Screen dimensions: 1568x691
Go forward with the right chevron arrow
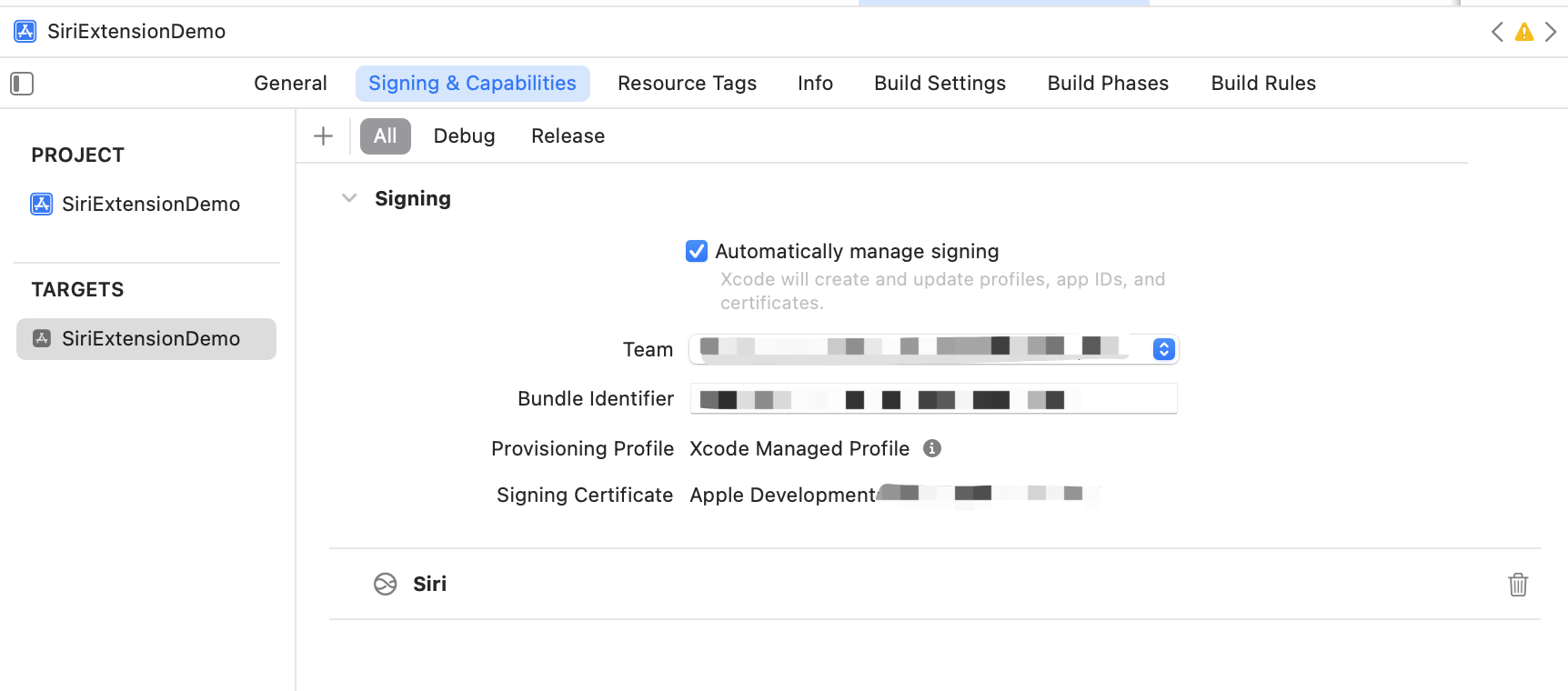click(1551, 32)
